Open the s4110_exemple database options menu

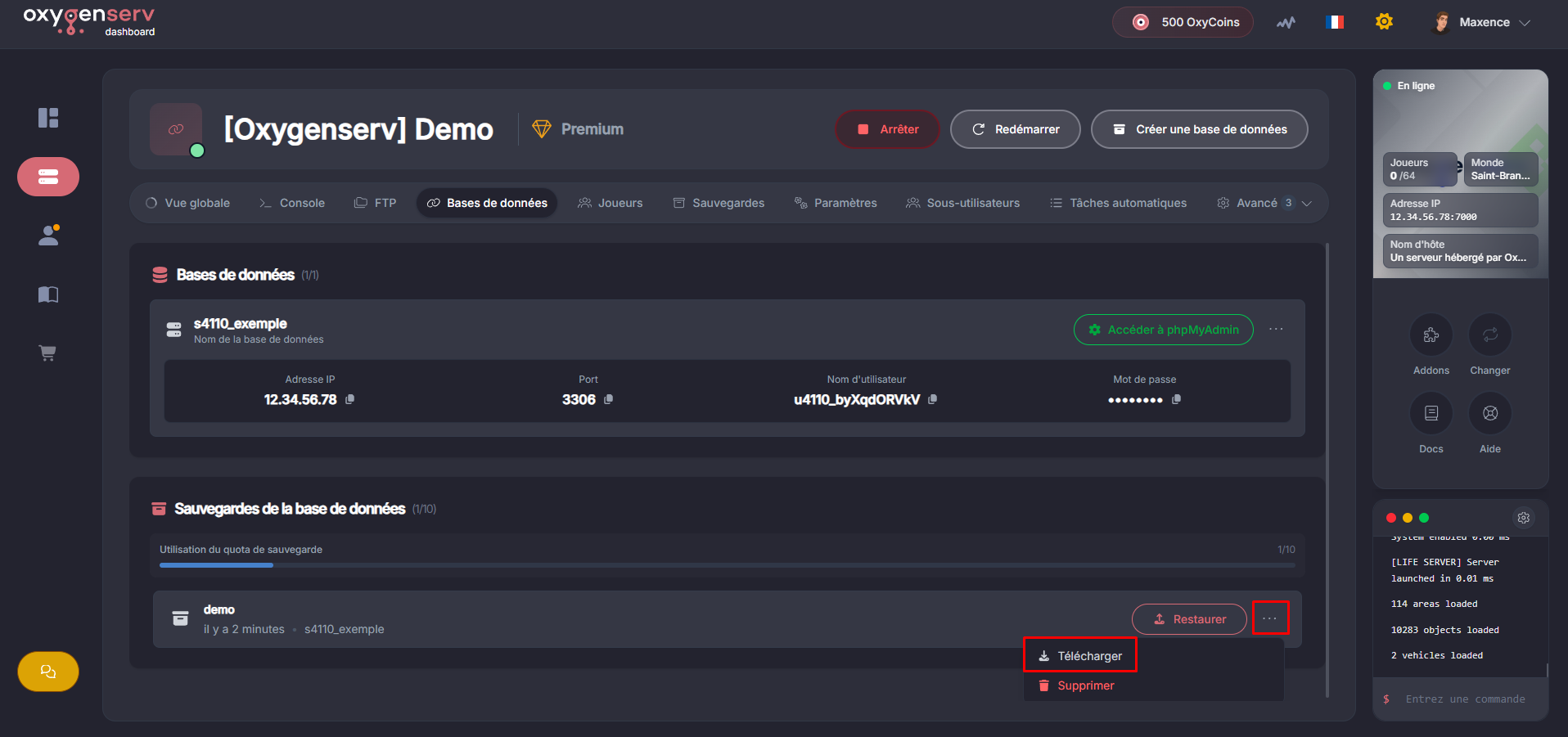point(1276,330)
